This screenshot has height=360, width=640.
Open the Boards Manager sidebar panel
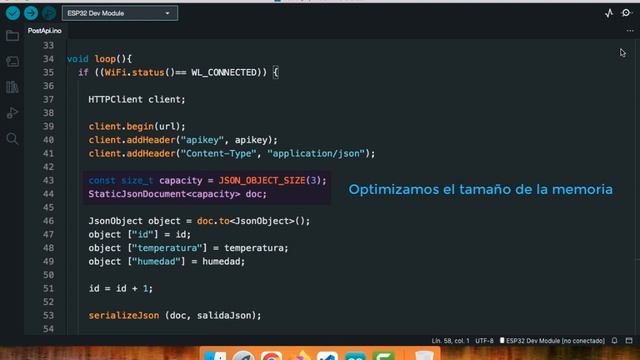click(x=12, y=61)
